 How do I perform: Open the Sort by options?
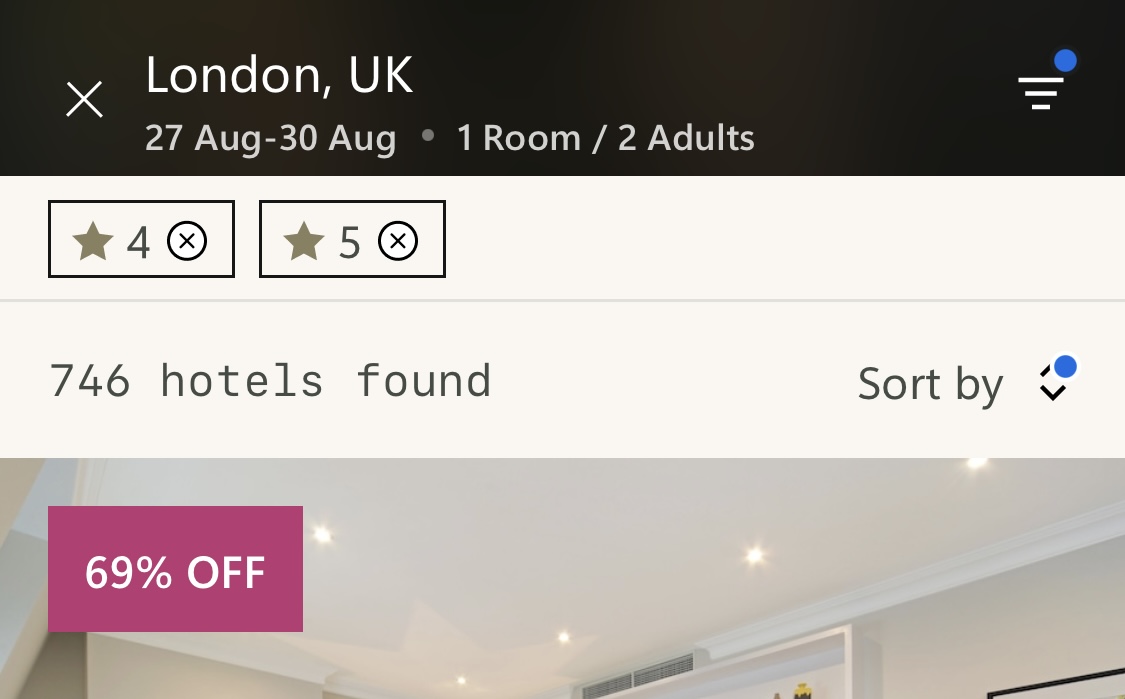[930, 384]
